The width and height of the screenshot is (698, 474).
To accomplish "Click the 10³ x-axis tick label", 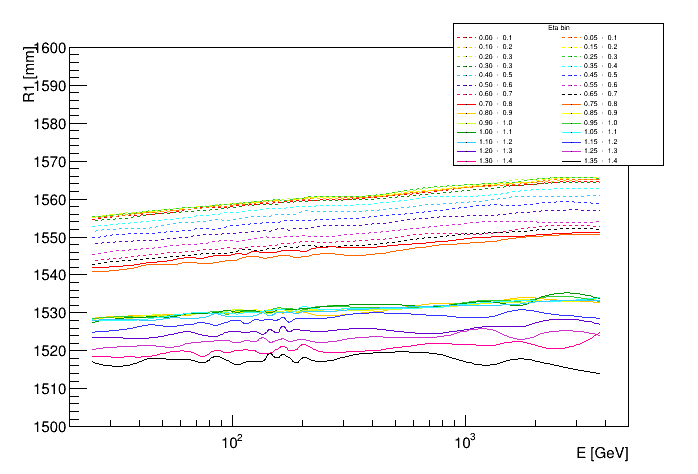I will 464,442.
